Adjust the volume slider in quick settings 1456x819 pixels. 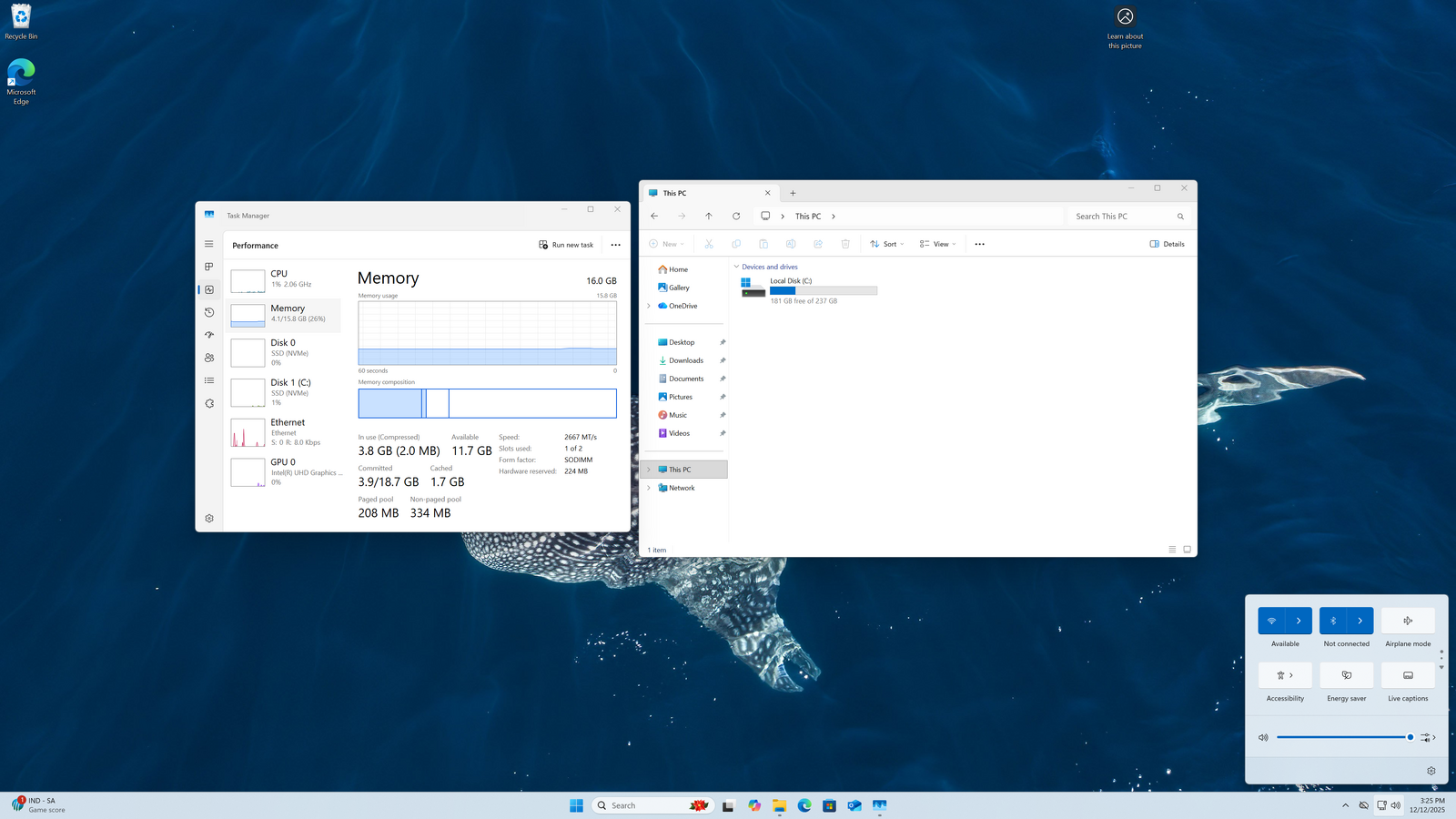(x=1343, y=737)
